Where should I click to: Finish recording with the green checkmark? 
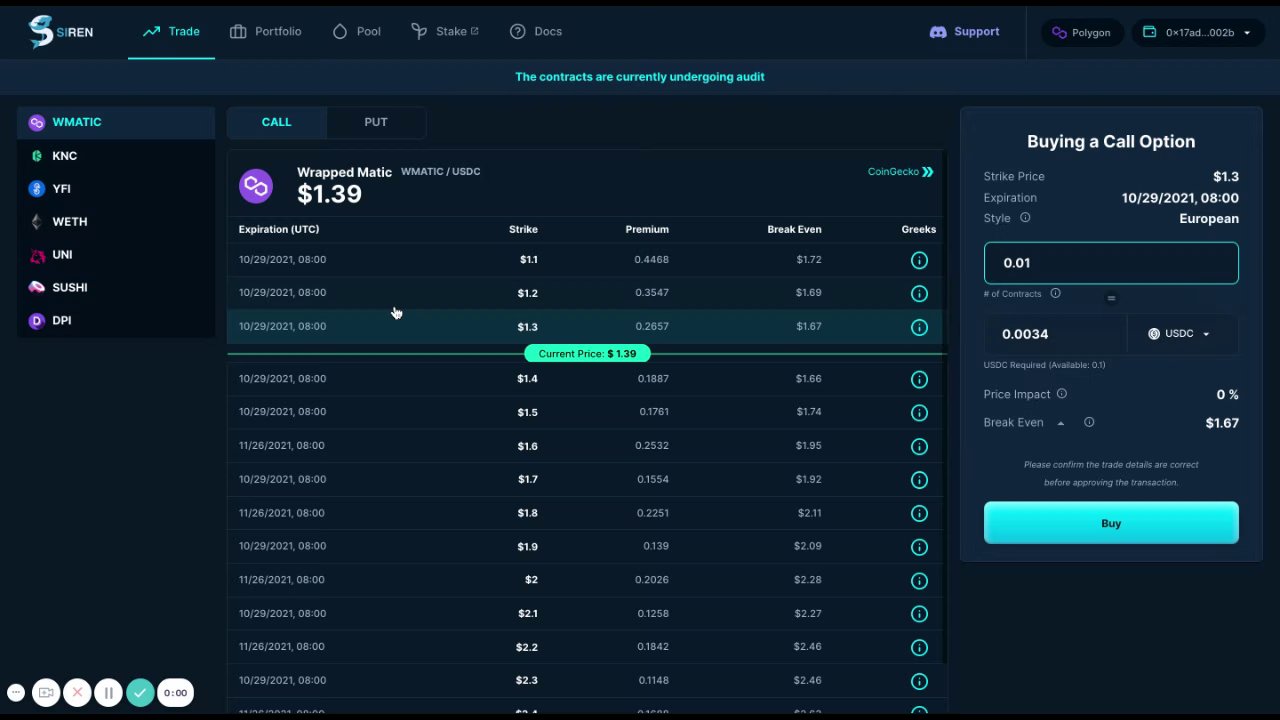coord(140,692)
